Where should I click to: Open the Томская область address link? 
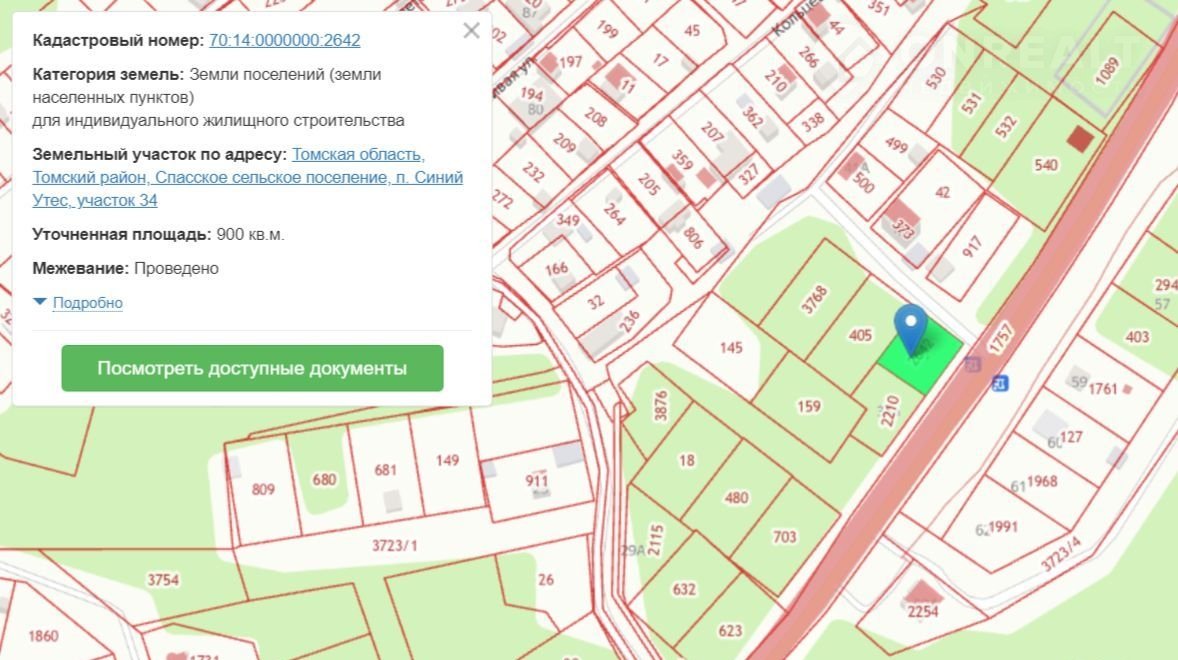point(358,155)
